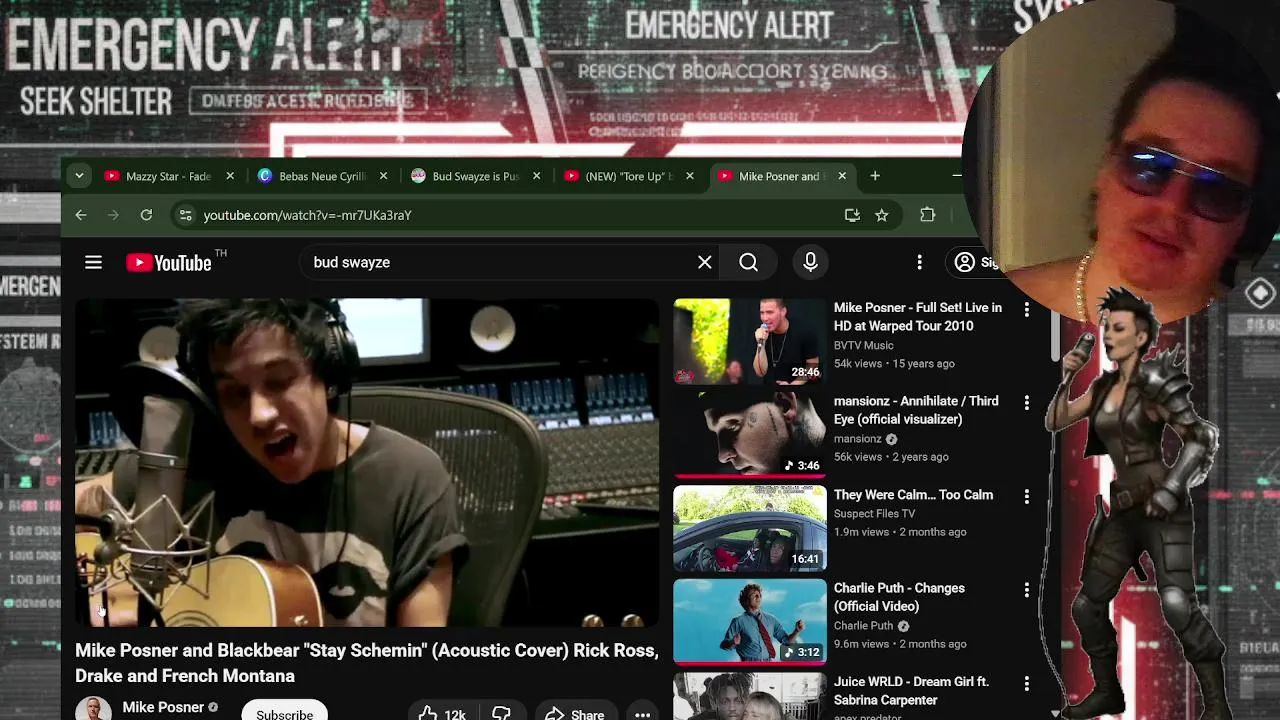Click the verified badge next to Charlie Puth

tap(903, 626)
